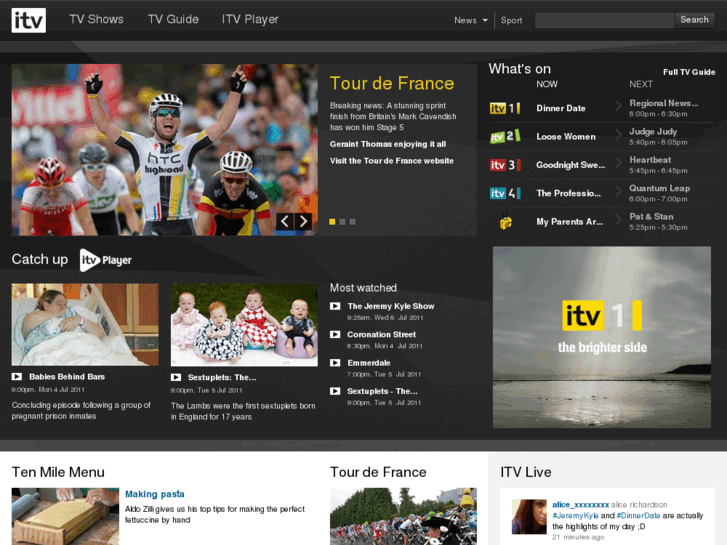Click the arrow next to Dinner Date
Viewport: 727px width, 545px height.
pyautogui.click(x=618, y=106)
